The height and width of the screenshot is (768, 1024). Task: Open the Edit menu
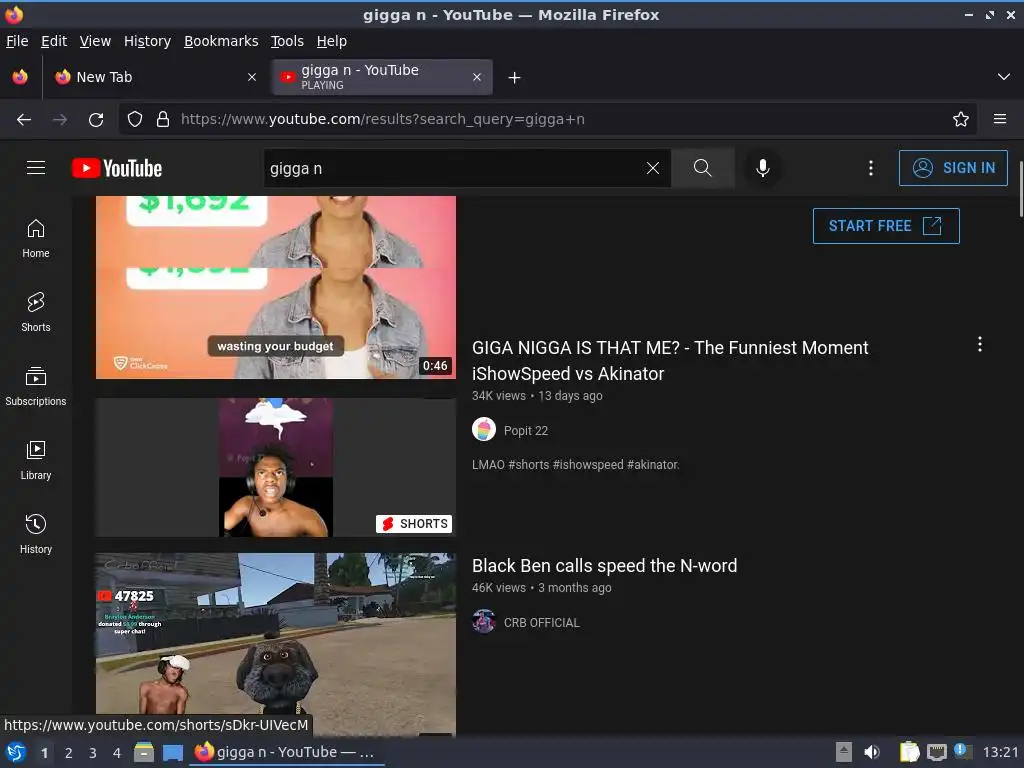coord(54,41)
